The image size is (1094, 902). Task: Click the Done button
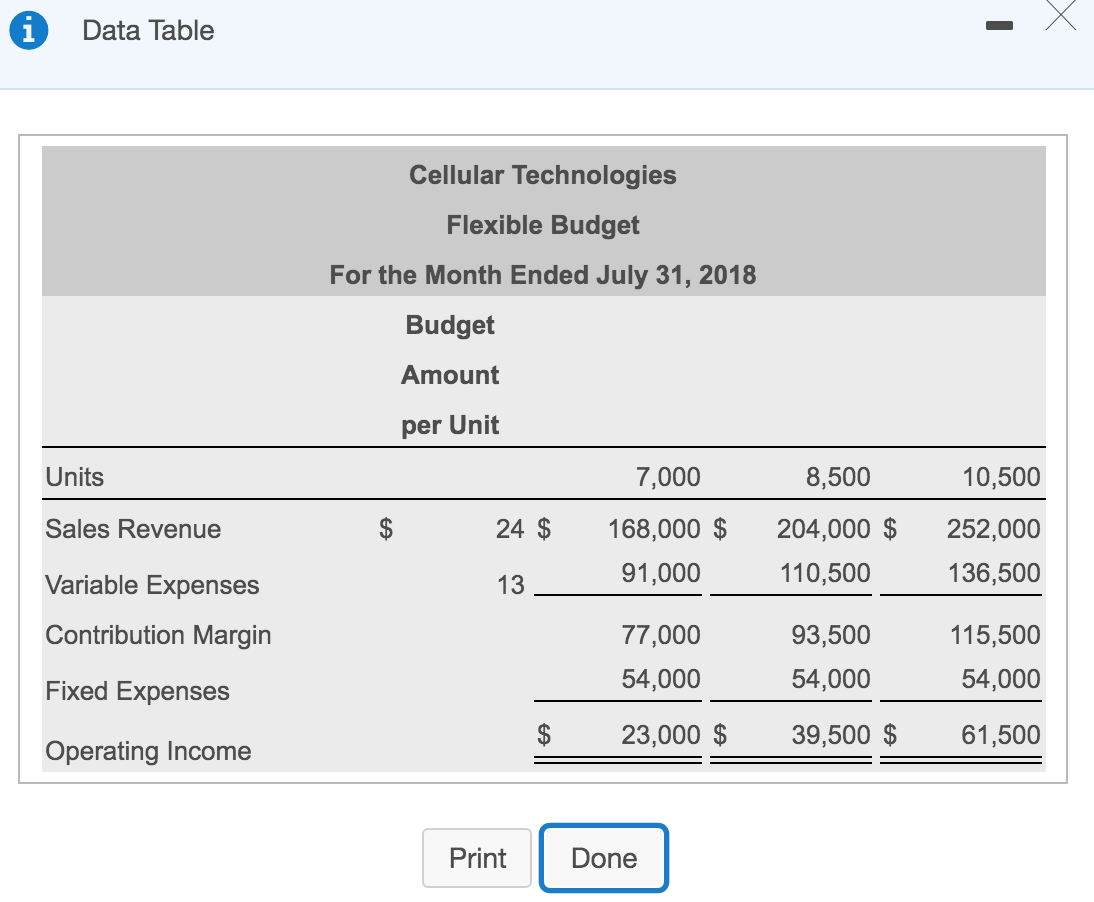[x=604, y=857]
